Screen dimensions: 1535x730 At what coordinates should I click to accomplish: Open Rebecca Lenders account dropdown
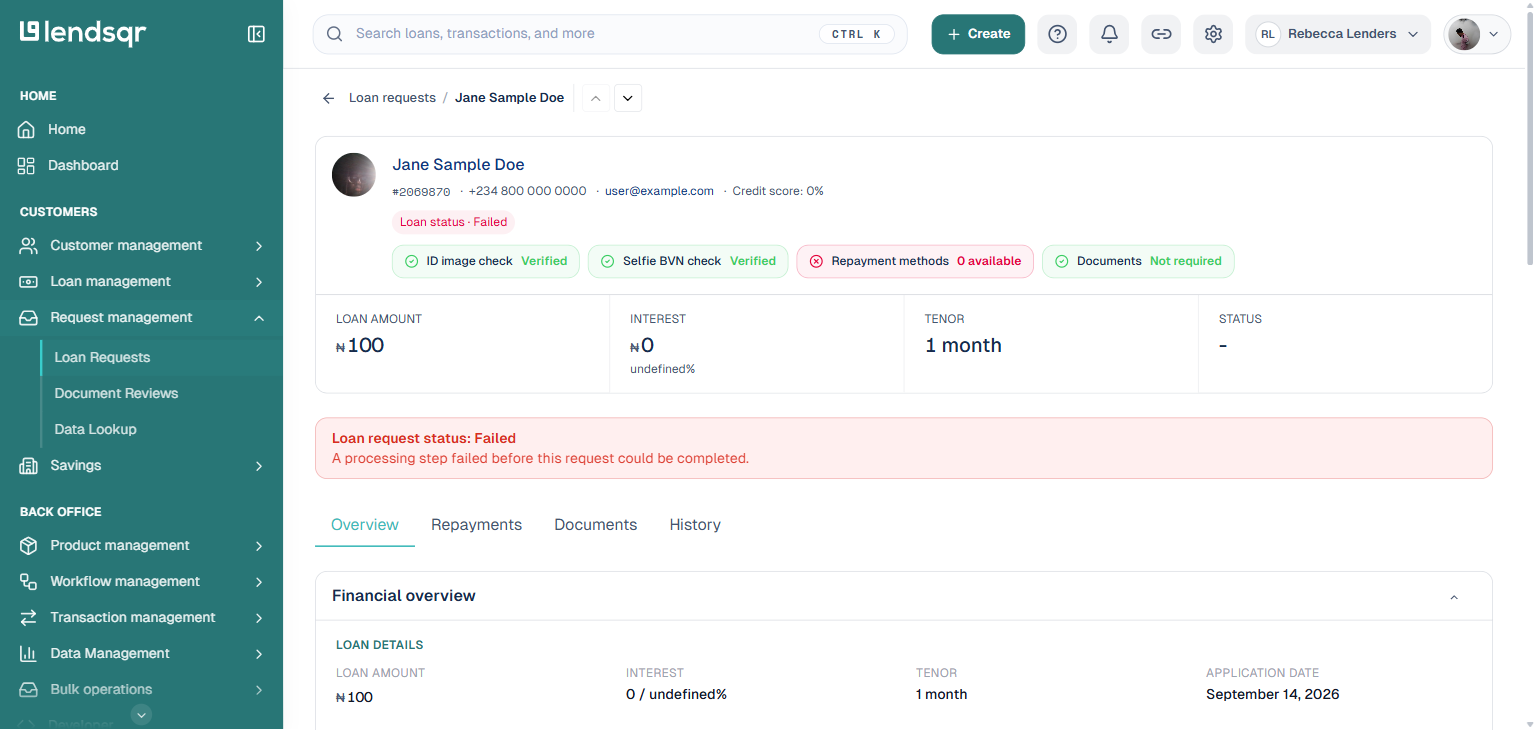[1338, 34]
